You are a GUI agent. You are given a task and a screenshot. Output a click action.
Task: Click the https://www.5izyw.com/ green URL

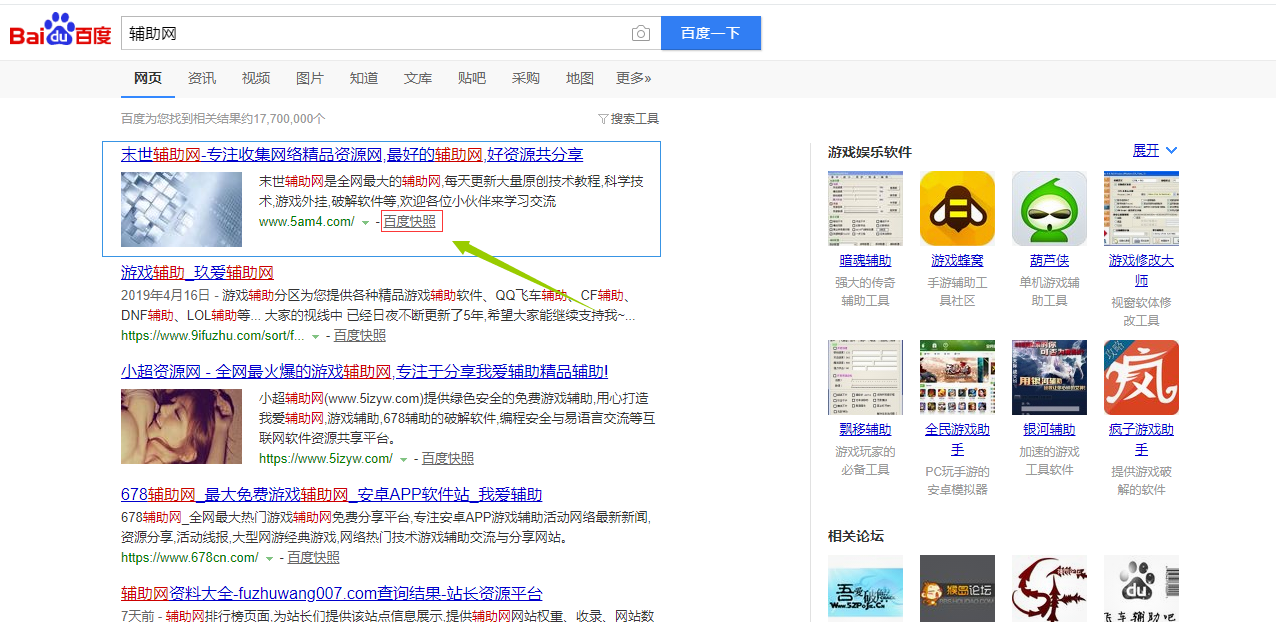[x=326, y=458]
